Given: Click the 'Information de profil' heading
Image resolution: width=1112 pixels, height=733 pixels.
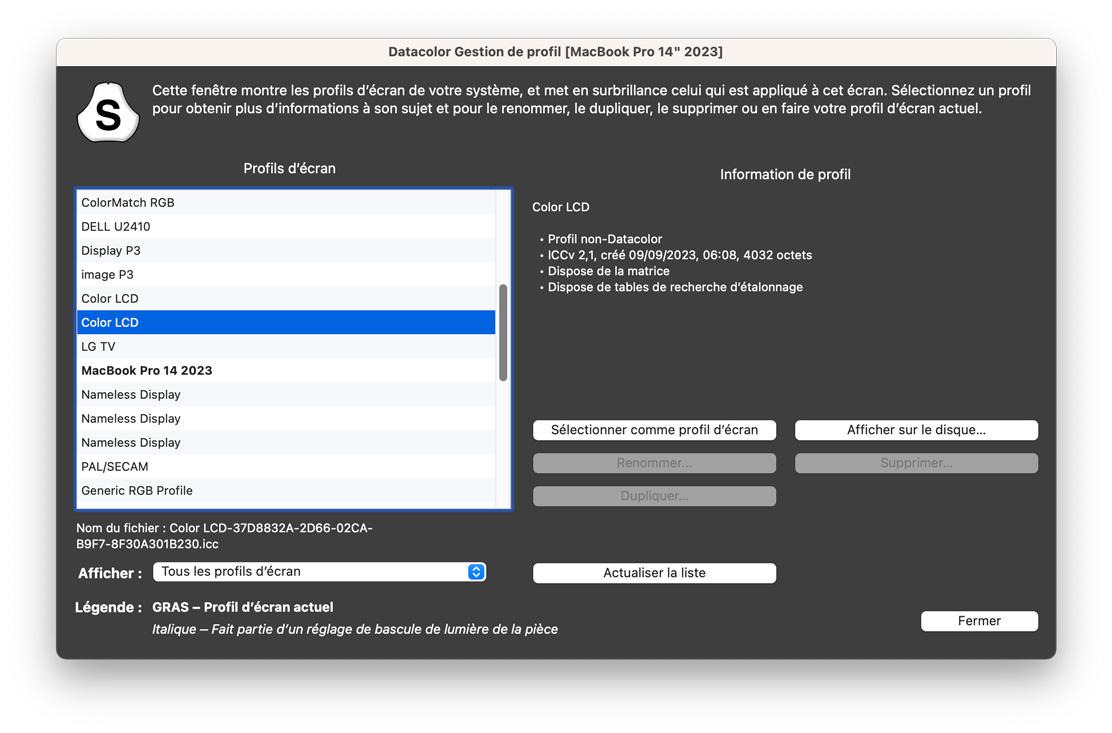Looking at the screenshot, I should 785,174.
